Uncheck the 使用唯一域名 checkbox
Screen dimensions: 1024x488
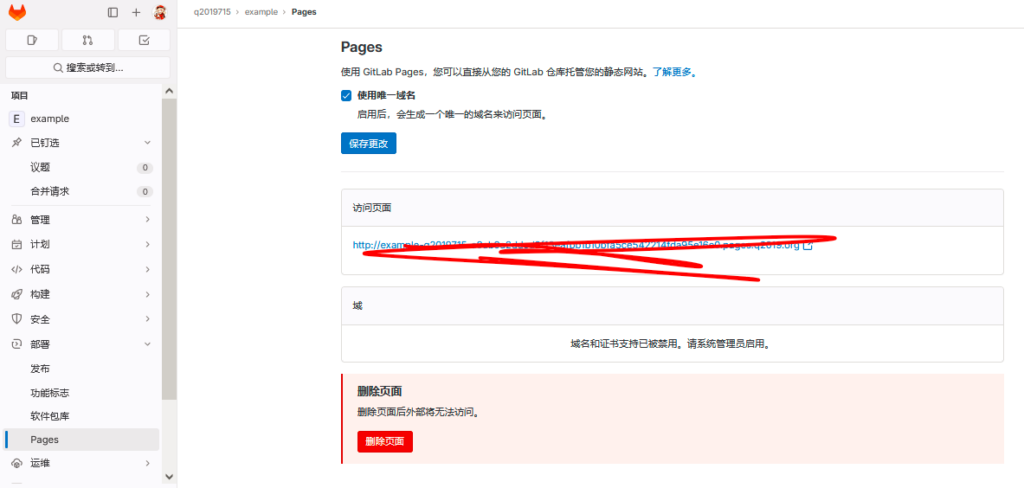click(346, 96)
